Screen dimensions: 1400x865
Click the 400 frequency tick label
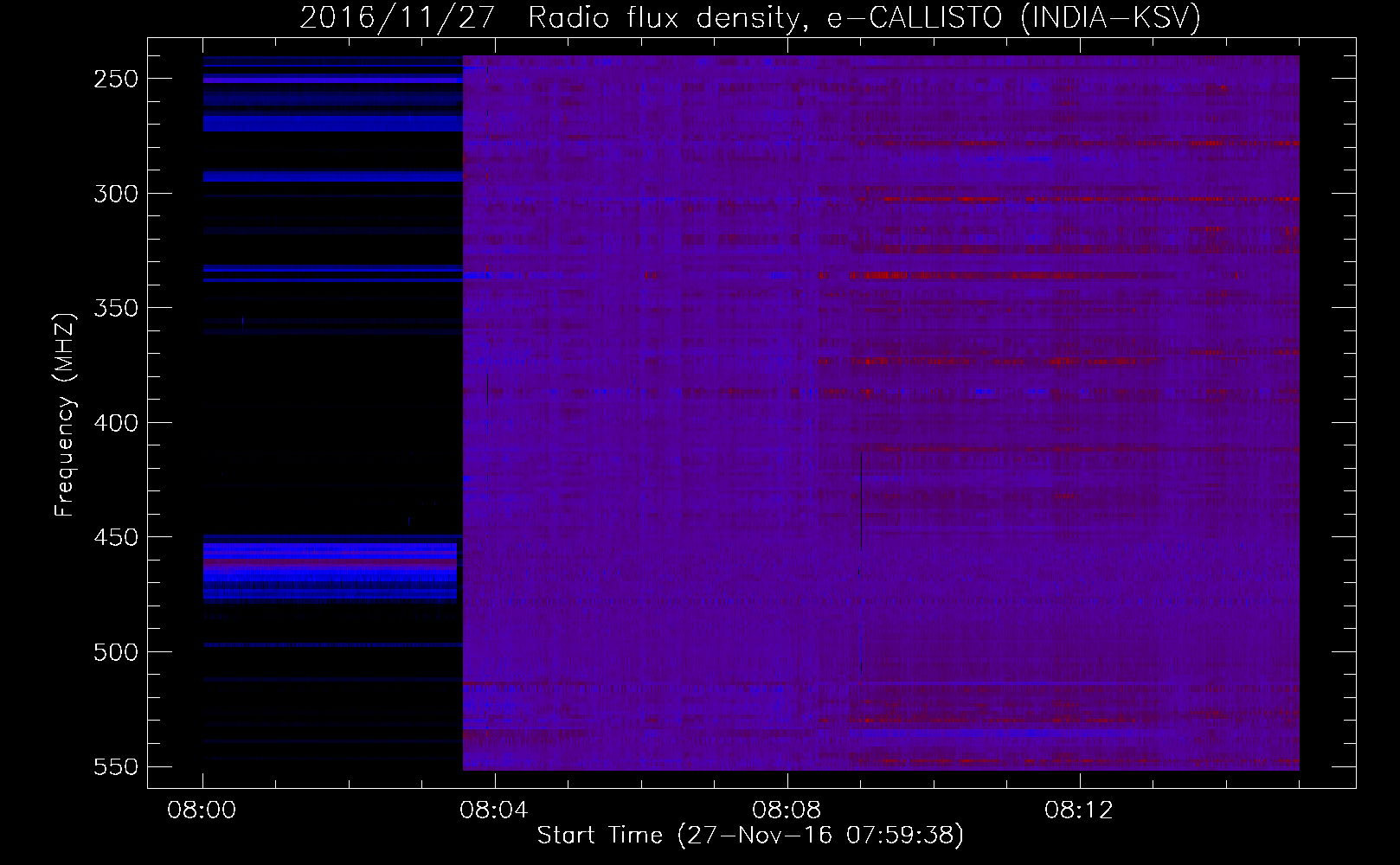pos(116,423)
